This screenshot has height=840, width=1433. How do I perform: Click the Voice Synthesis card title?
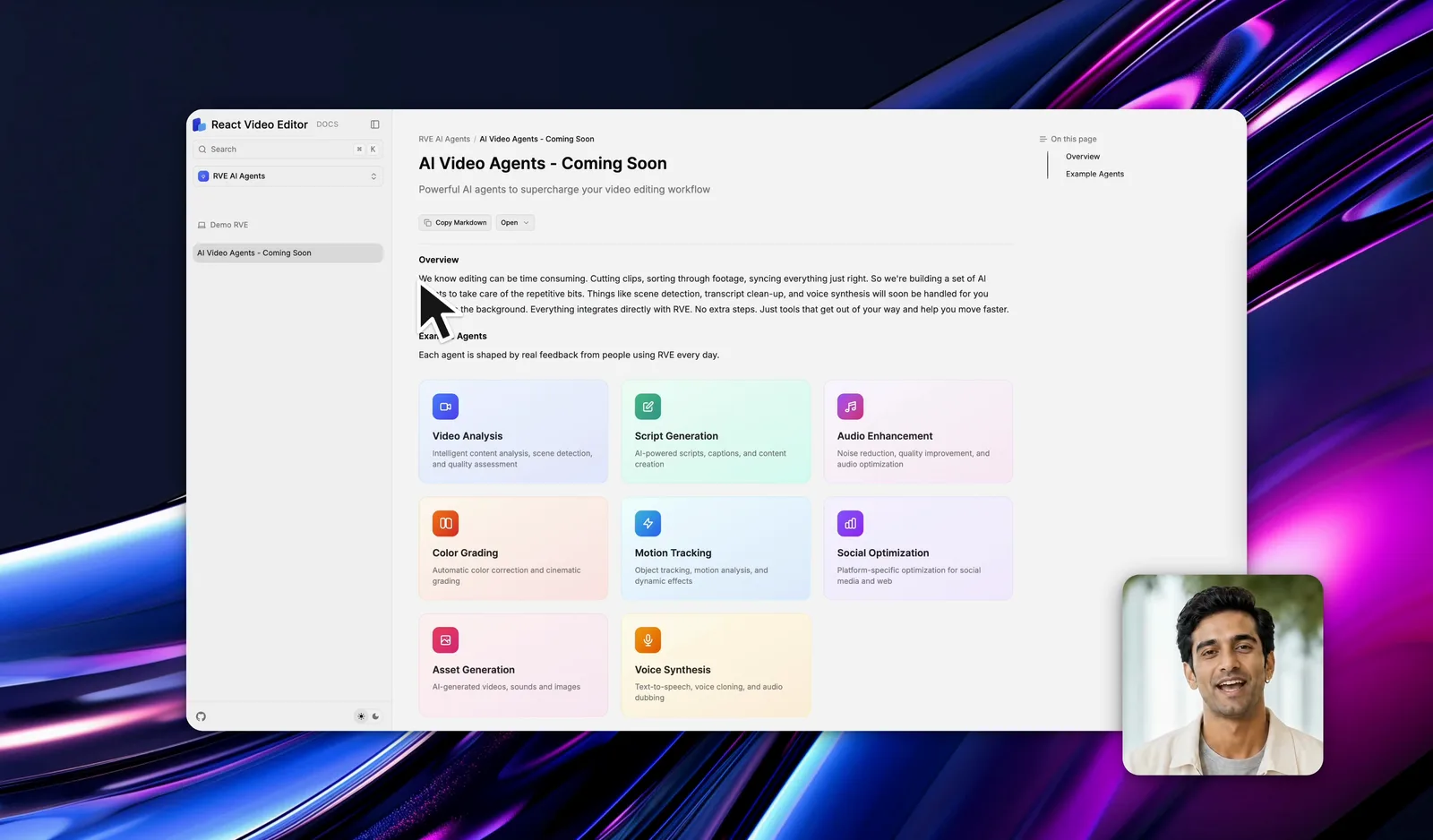click(x=673, y=670)
